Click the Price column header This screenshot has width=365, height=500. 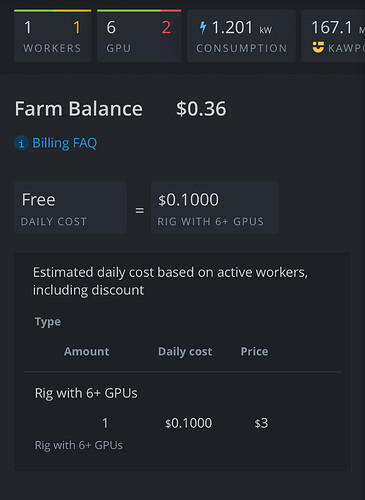254,351
